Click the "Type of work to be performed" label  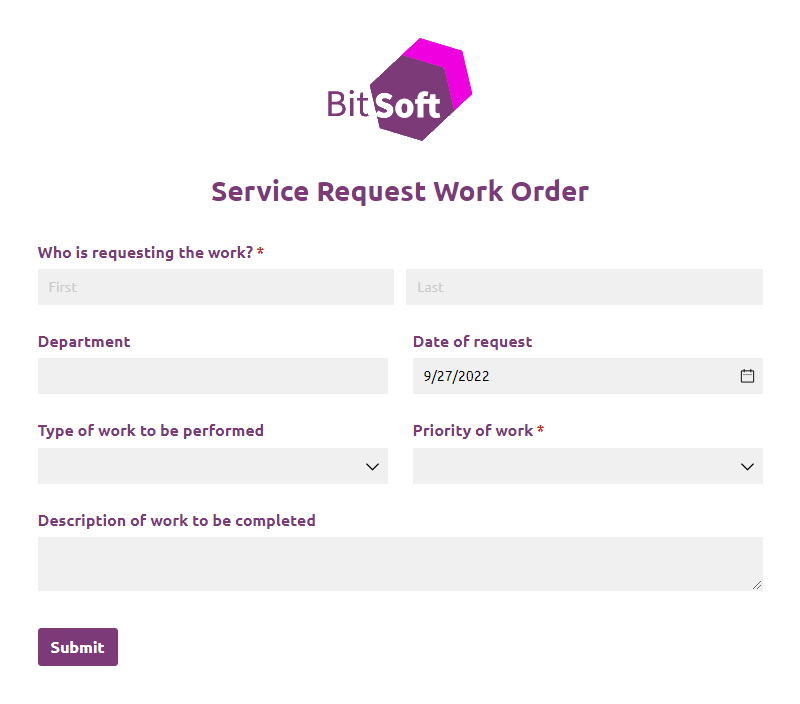point(151,431)
